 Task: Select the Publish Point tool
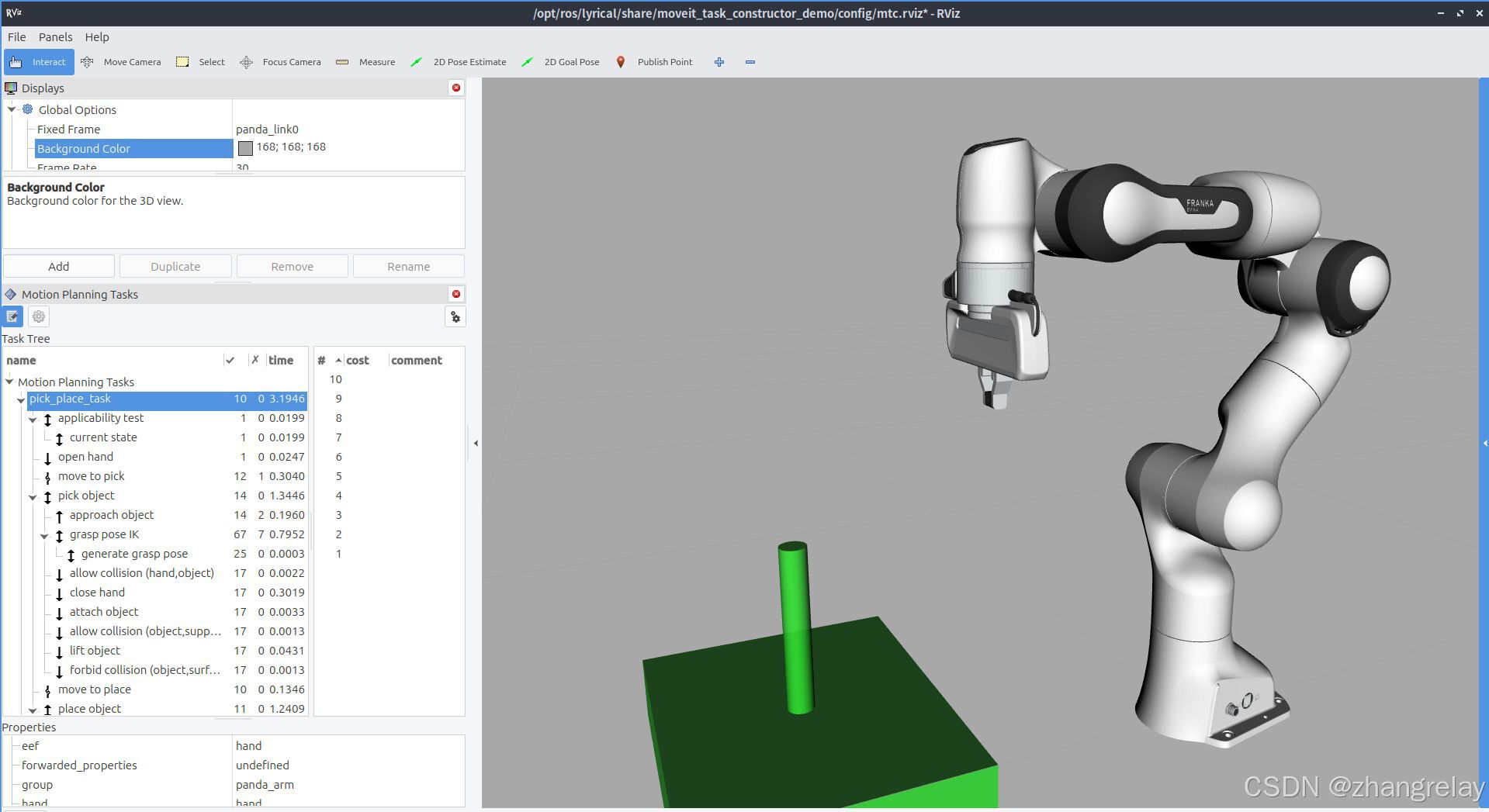coord(654,62)
